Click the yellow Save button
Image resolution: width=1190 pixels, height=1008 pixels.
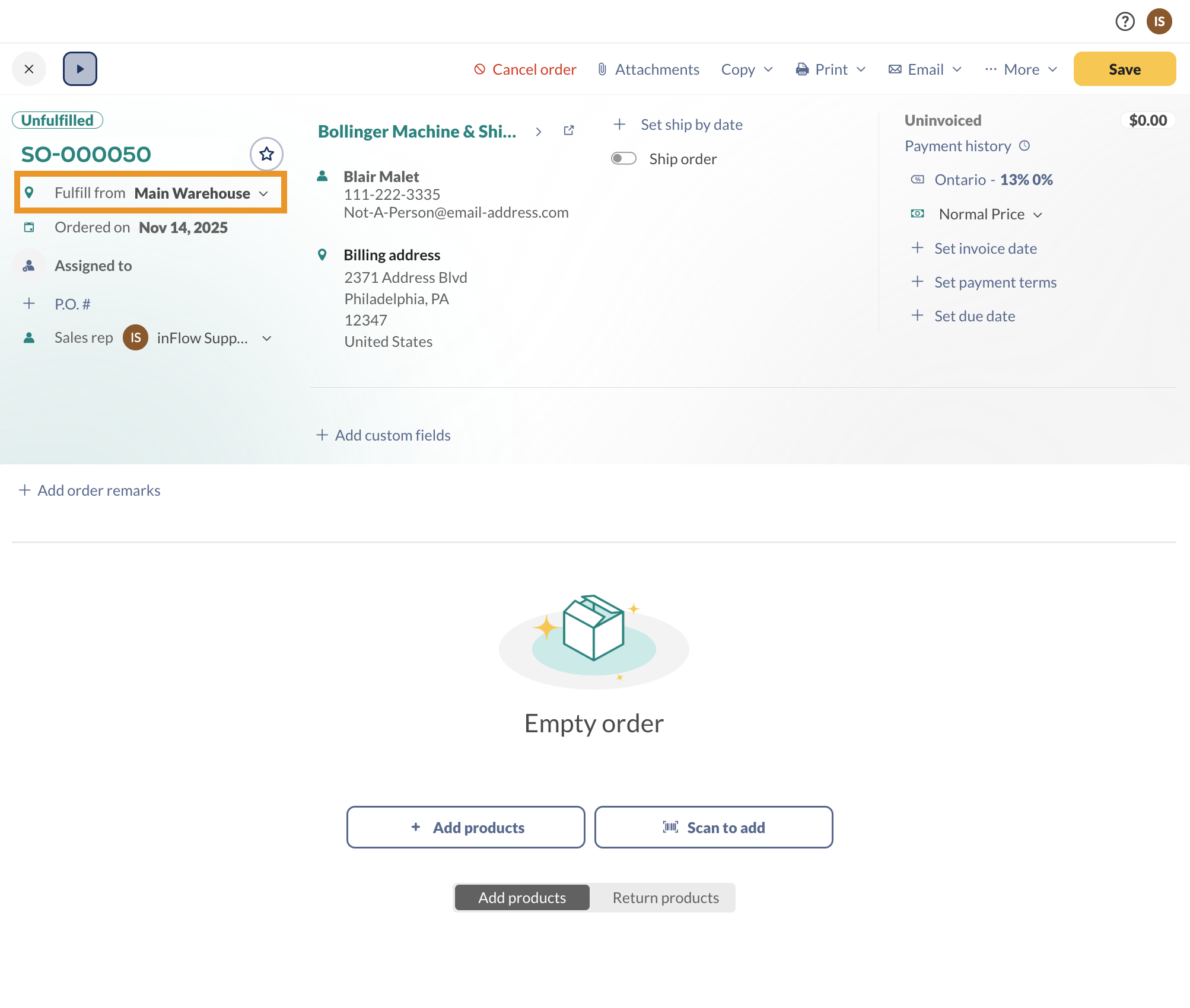point(1124,69)
